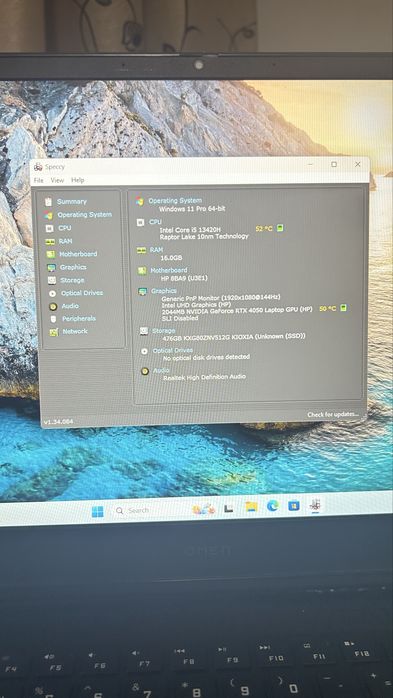Click the CPU temperature indicator icon
393x698 pixels.
point(280,228)
